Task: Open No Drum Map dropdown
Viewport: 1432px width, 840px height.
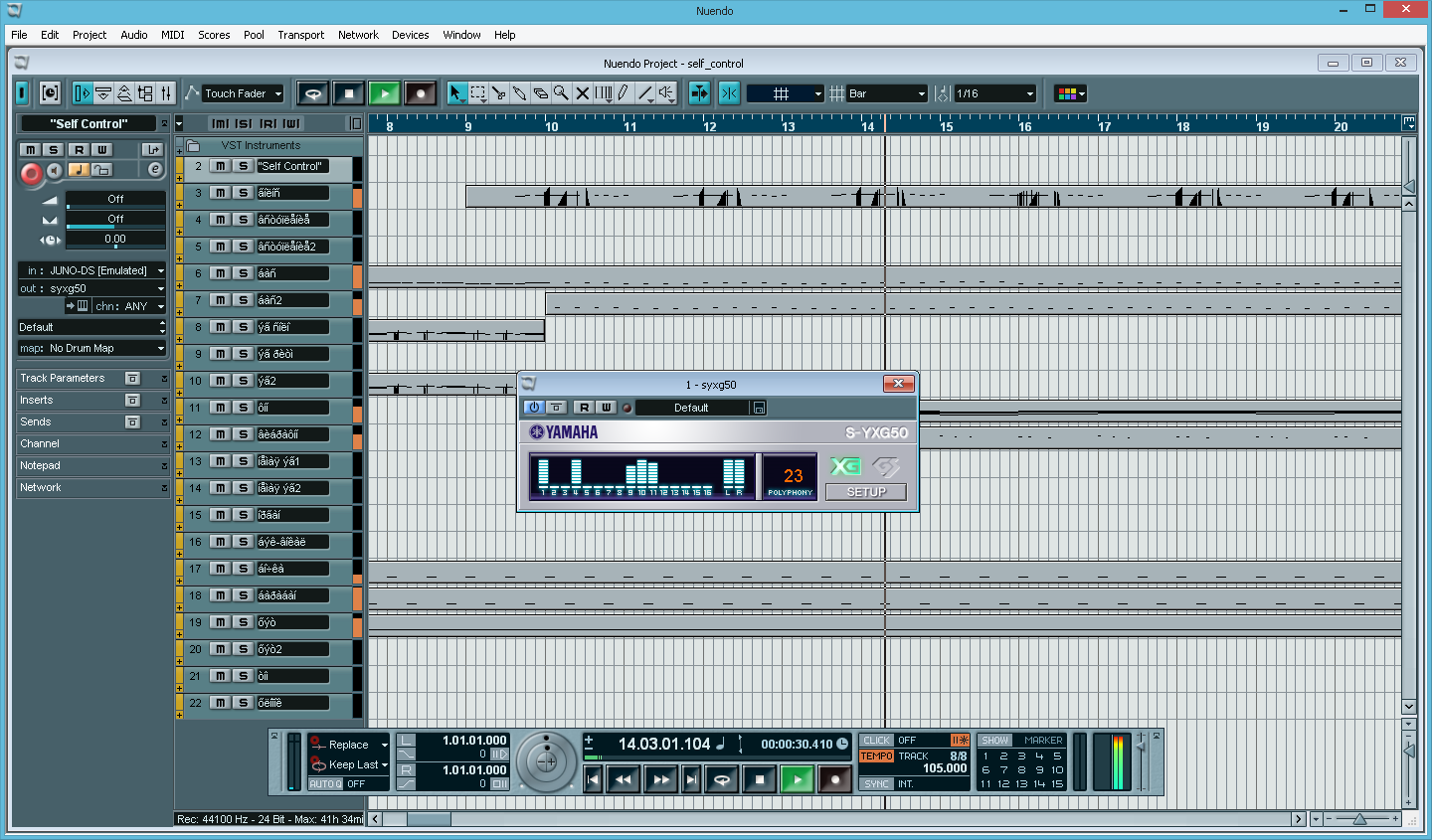Action: click(x=91, y=348)
